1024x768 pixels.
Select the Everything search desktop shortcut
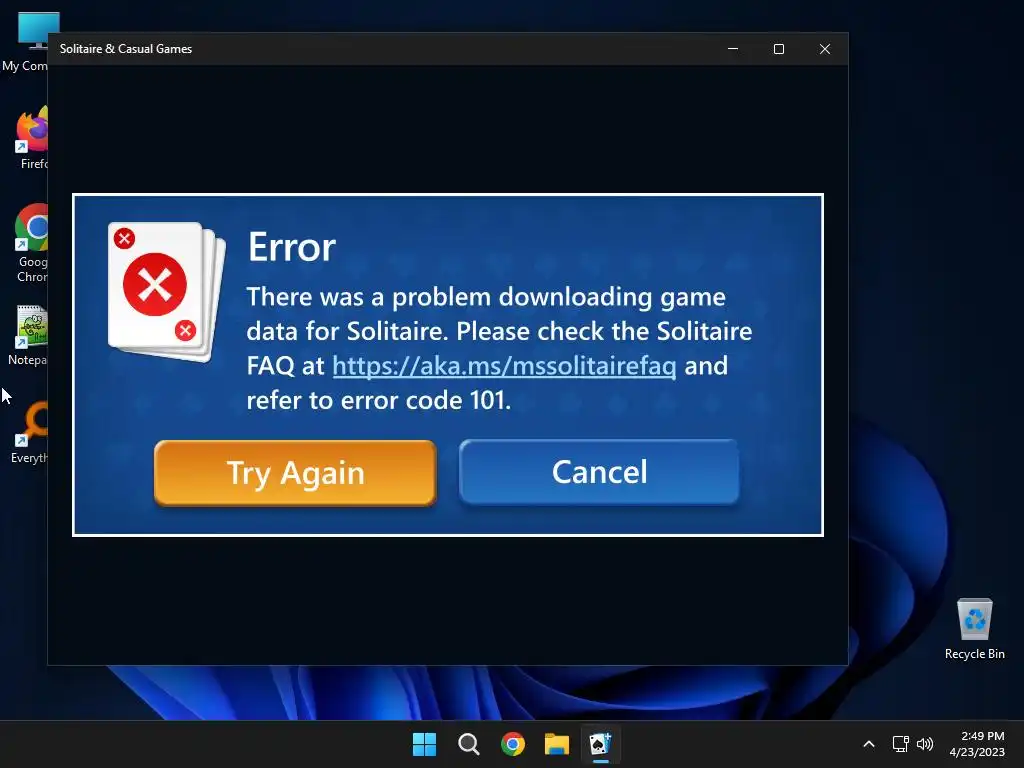click(29, 433)
